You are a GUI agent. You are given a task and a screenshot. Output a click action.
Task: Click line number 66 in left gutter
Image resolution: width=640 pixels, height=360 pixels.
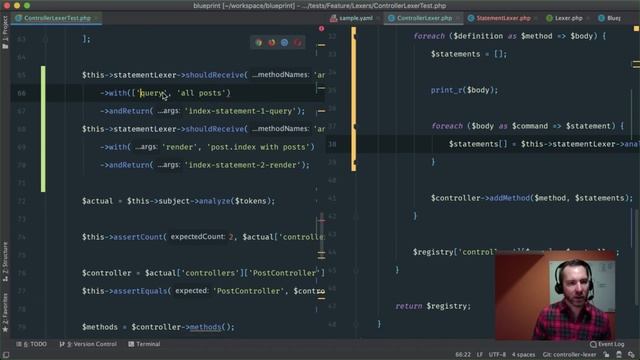click(22, 93)
